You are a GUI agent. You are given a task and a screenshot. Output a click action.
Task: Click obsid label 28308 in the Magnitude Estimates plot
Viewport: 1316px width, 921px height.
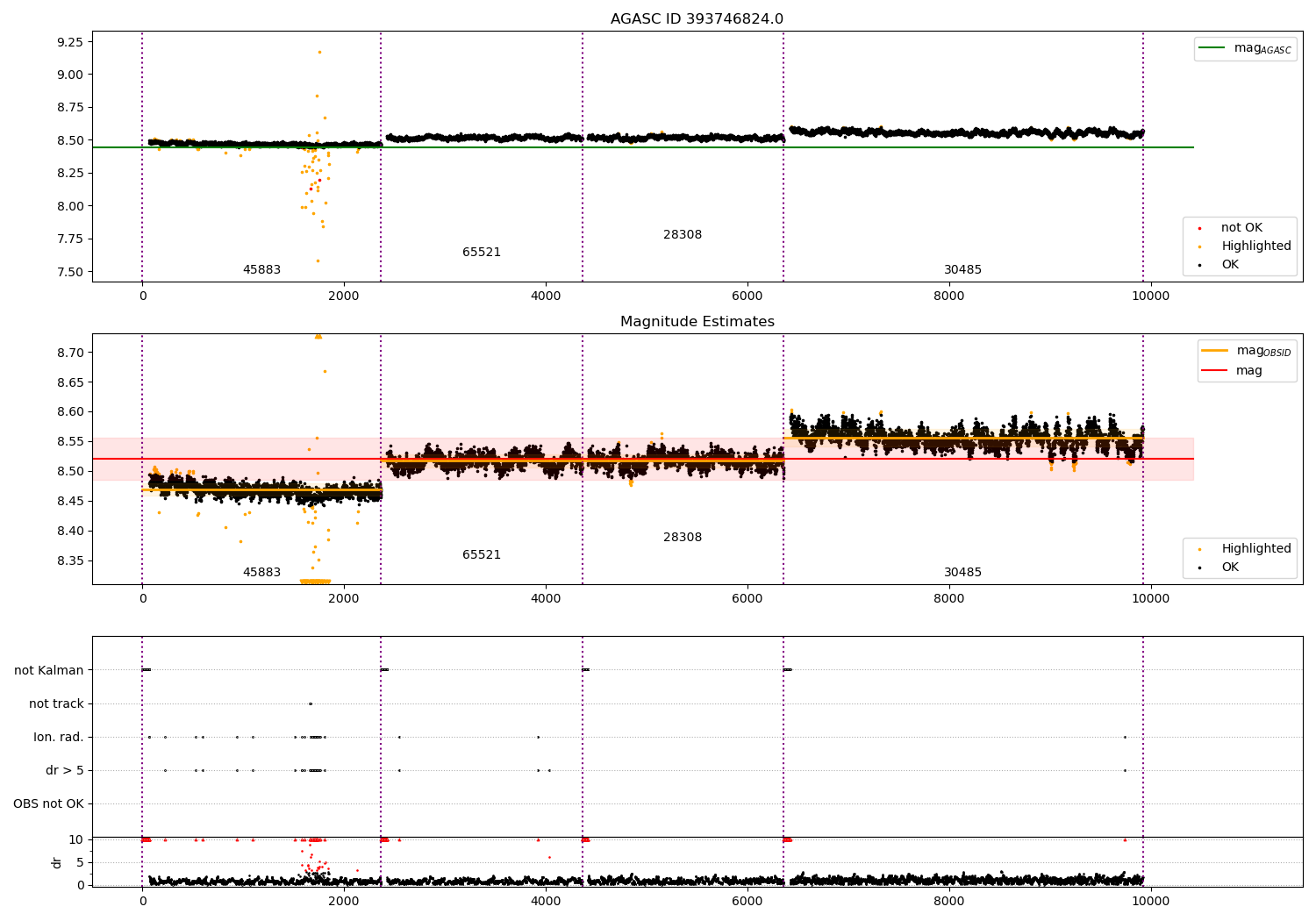tap(683, 538)
